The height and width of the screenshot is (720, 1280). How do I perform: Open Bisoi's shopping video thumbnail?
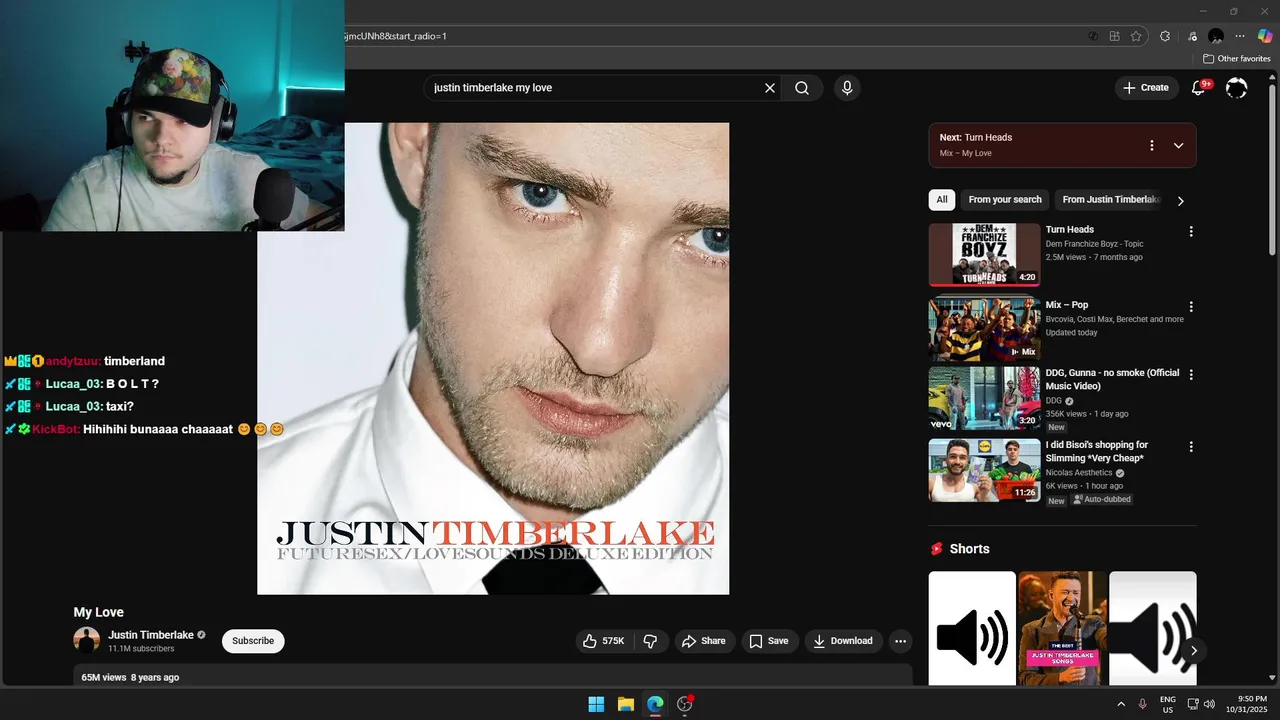(x=984, y=470)
